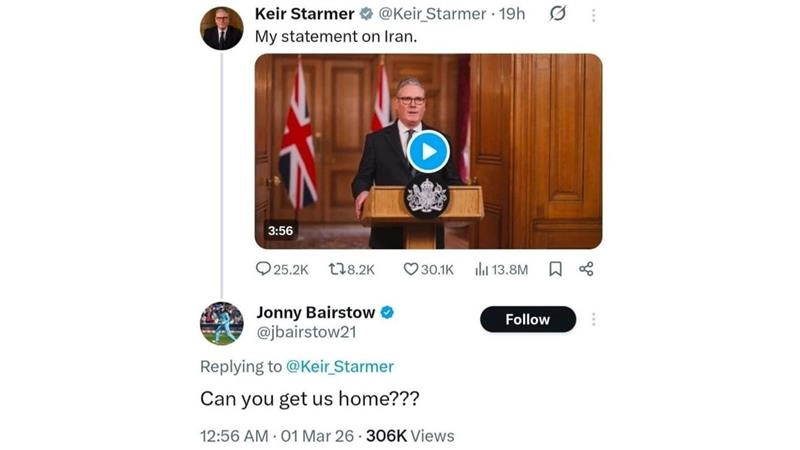Click Jonny Bairstow's verified badge
Viewport: 800px width, 450px height.
tap(387, 312)
